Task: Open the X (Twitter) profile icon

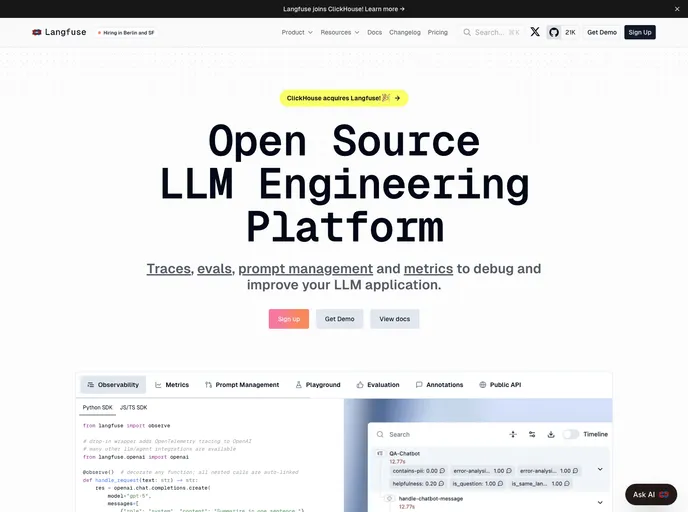Action: [535, 32]
